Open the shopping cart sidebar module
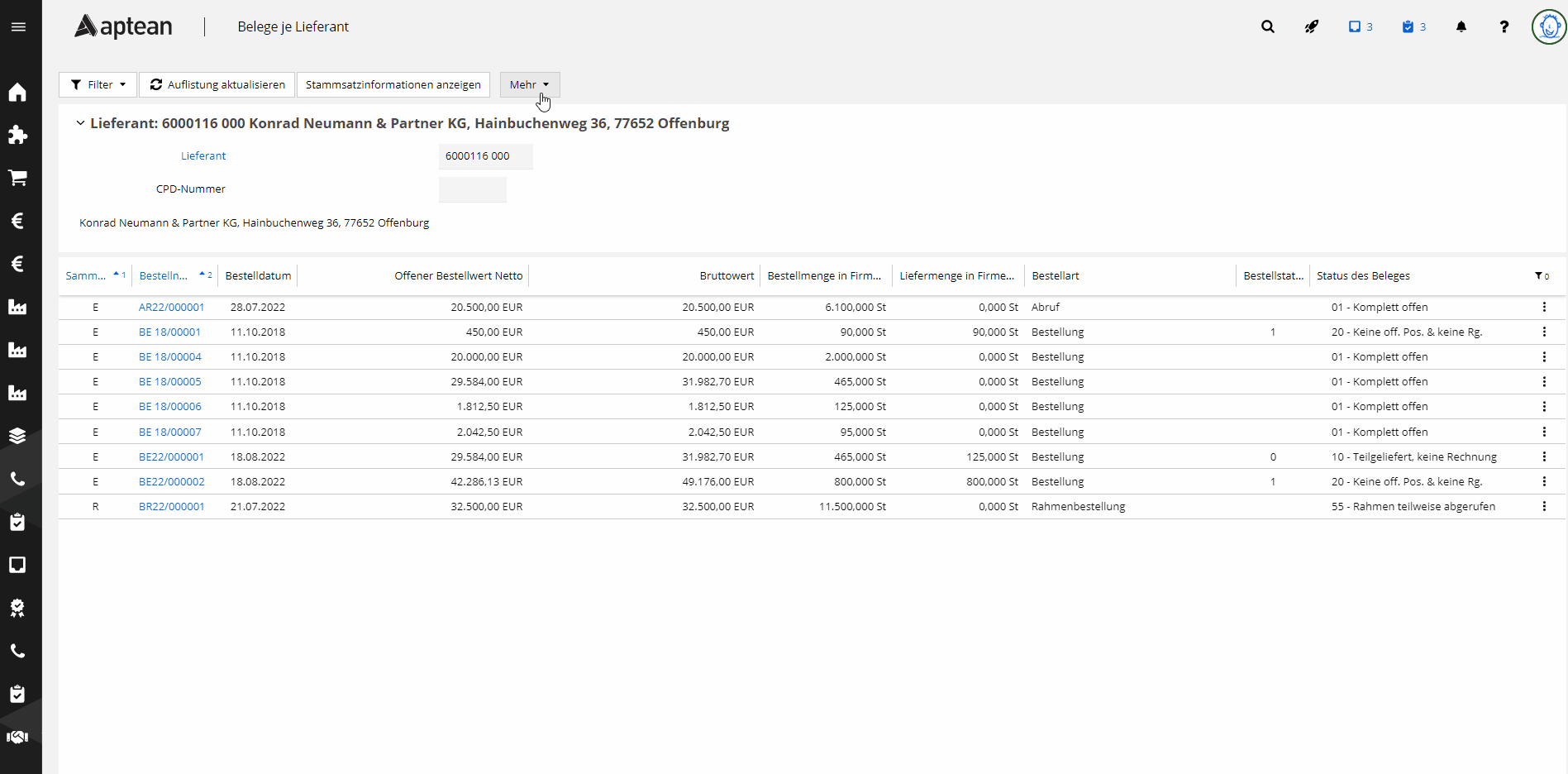The height and width of the screenshot is (774, 1568). point(17,178)
